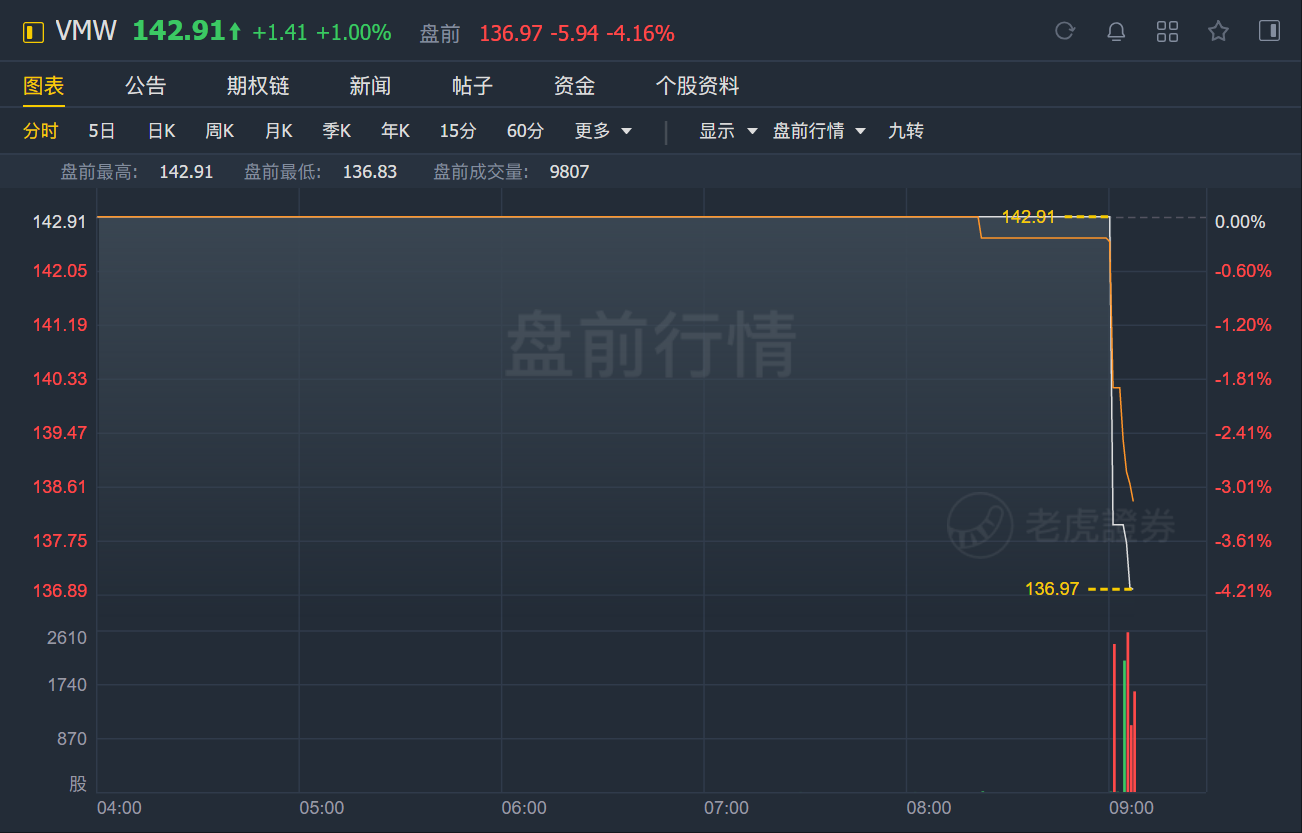Click the 142.91 yellow label on chart line

[1028, 216]
